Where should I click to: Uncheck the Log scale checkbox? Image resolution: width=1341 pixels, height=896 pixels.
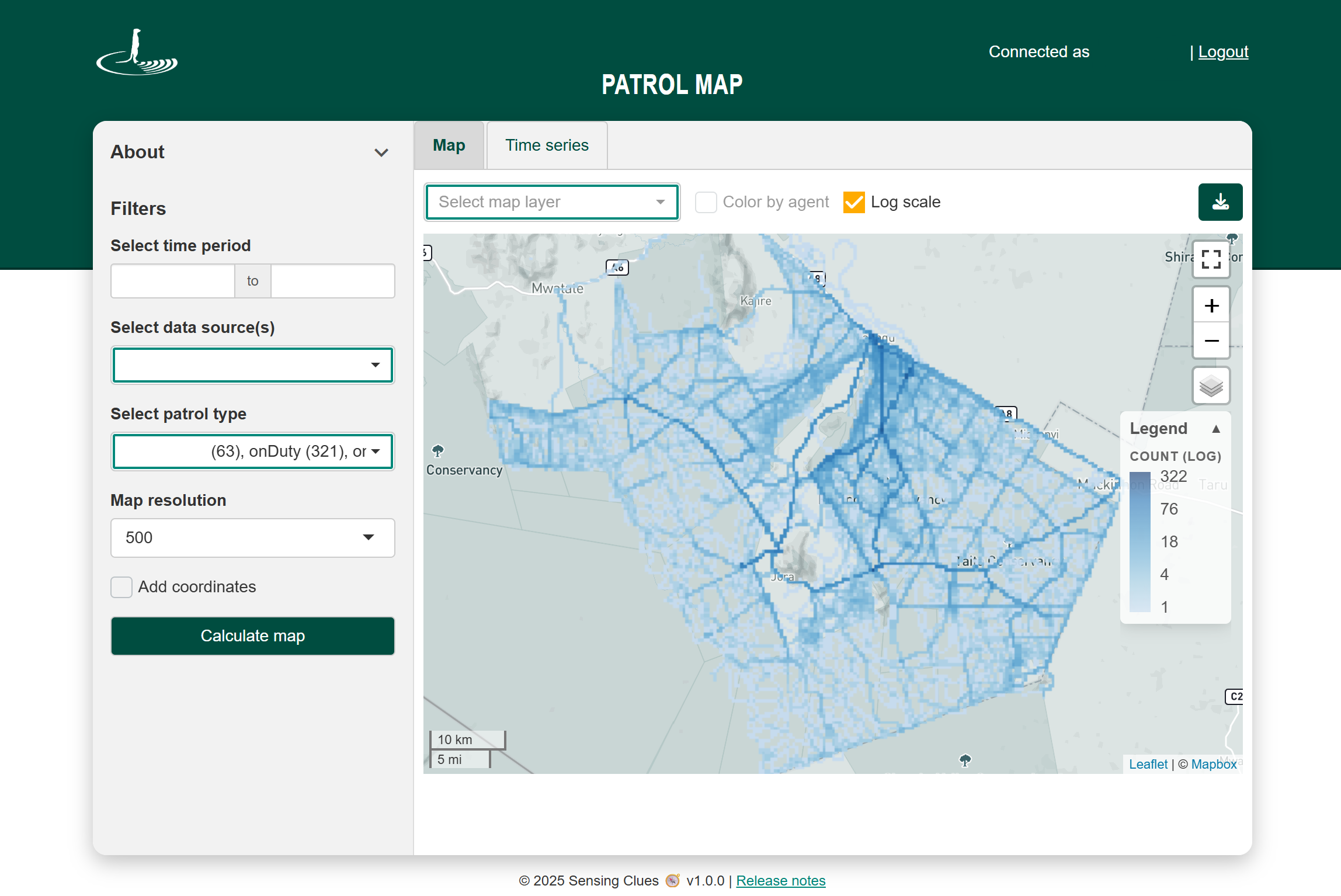pyautogui.click(x=854, y=202)
